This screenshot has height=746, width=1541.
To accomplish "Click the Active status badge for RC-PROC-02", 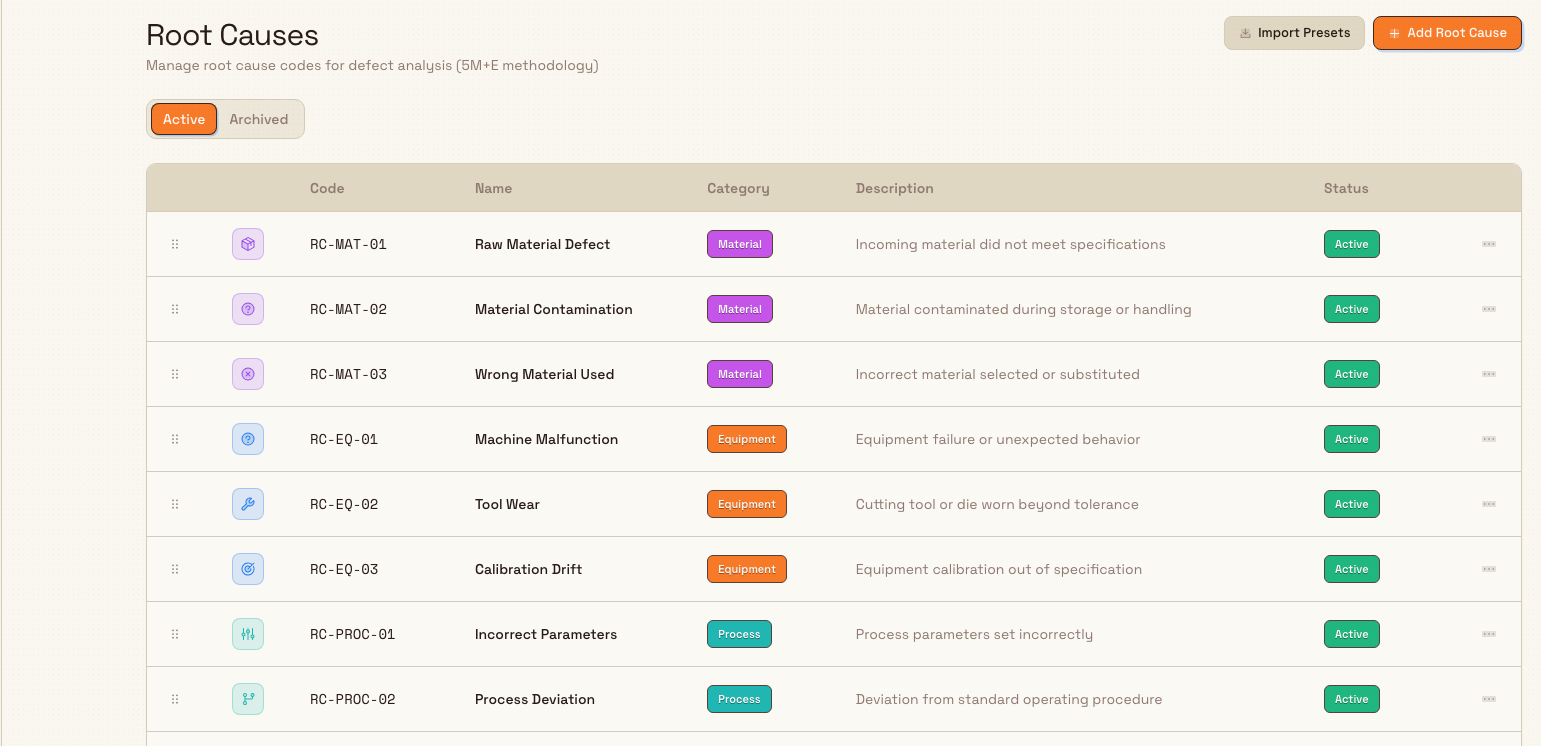I will pyautogui.click(x=1352, y=699).
